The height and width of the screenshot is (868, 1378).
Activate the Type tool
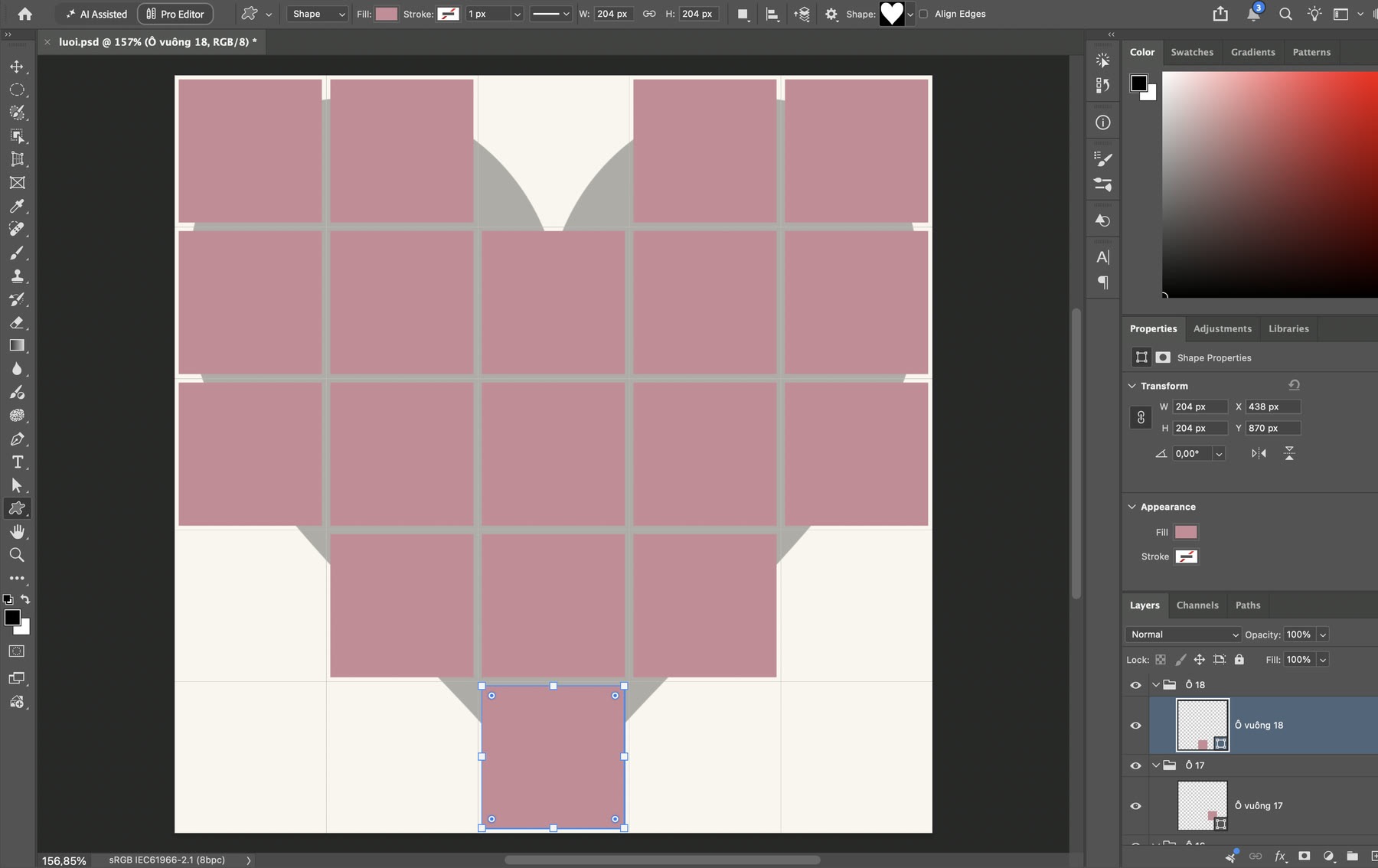pyautogui.click(x=17, y=462)
